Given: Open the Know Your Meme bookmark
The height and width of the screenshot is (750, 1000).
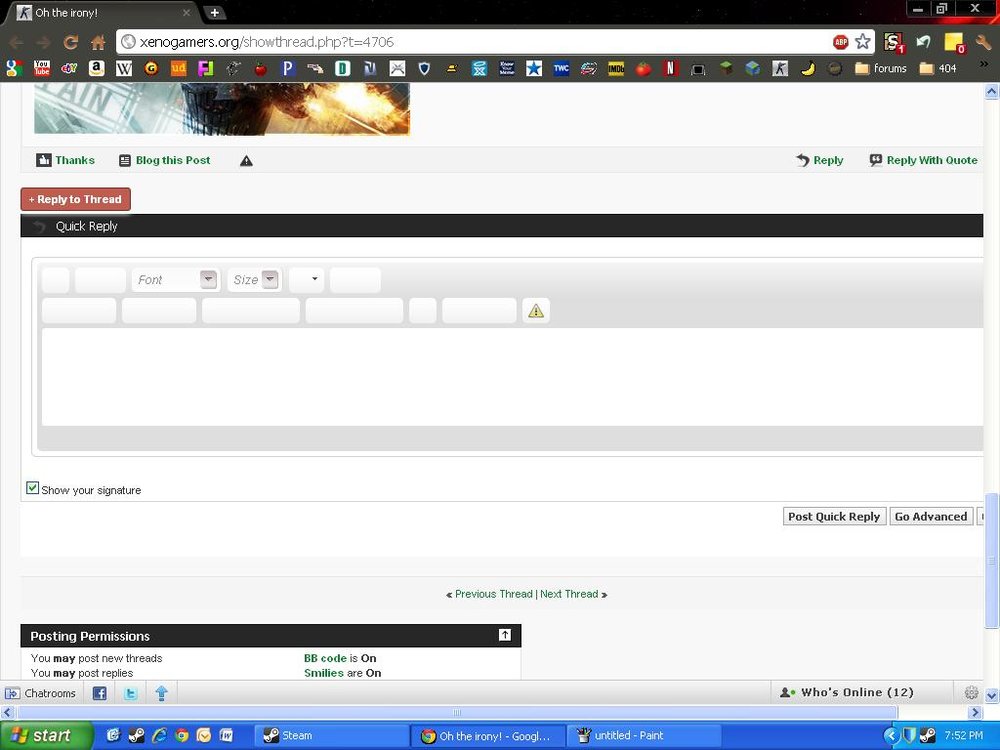Looking at the screenshot, I should point(507,68).
